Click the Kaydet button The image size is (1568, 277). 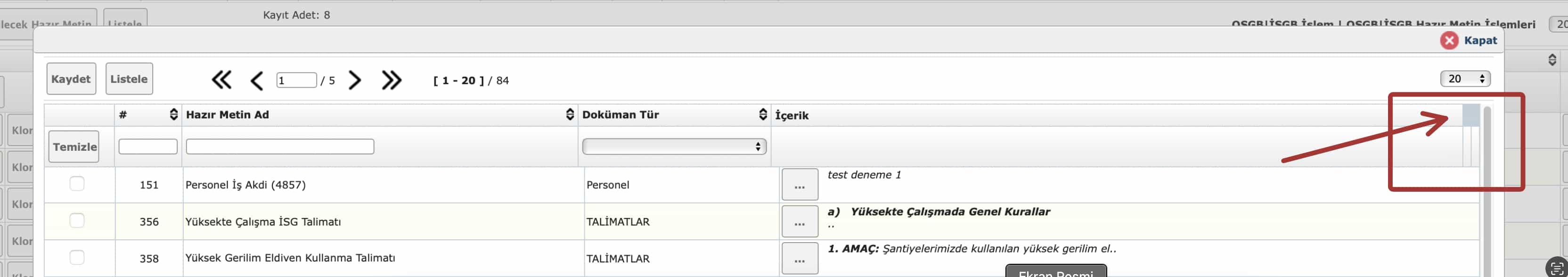(71, 79)
